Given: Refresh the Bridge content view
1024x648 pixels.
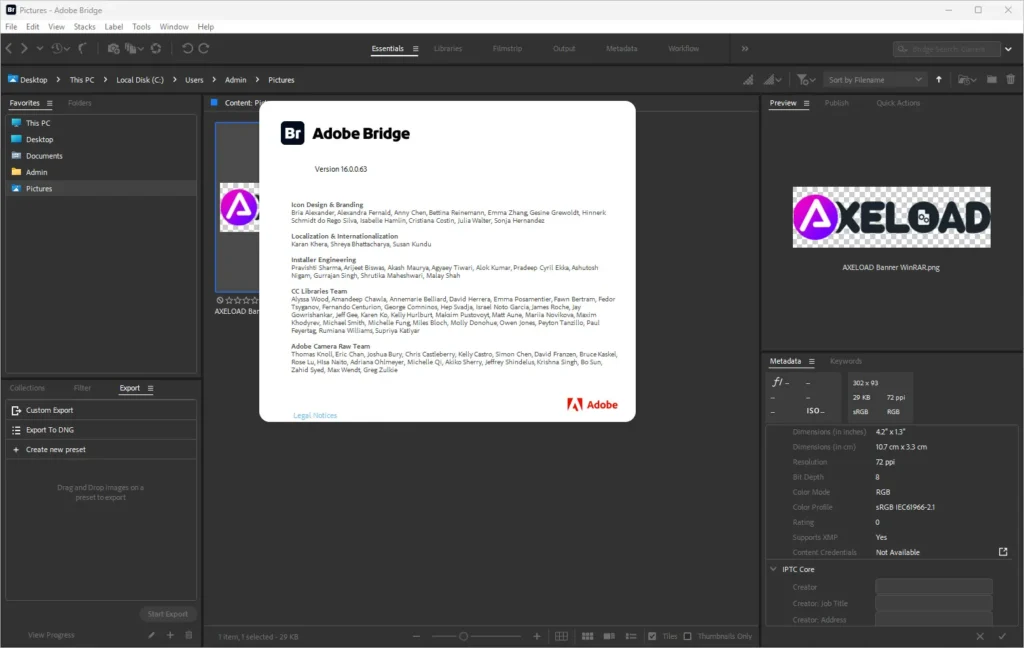Looking at the screenshot, I should click(156, 47).
